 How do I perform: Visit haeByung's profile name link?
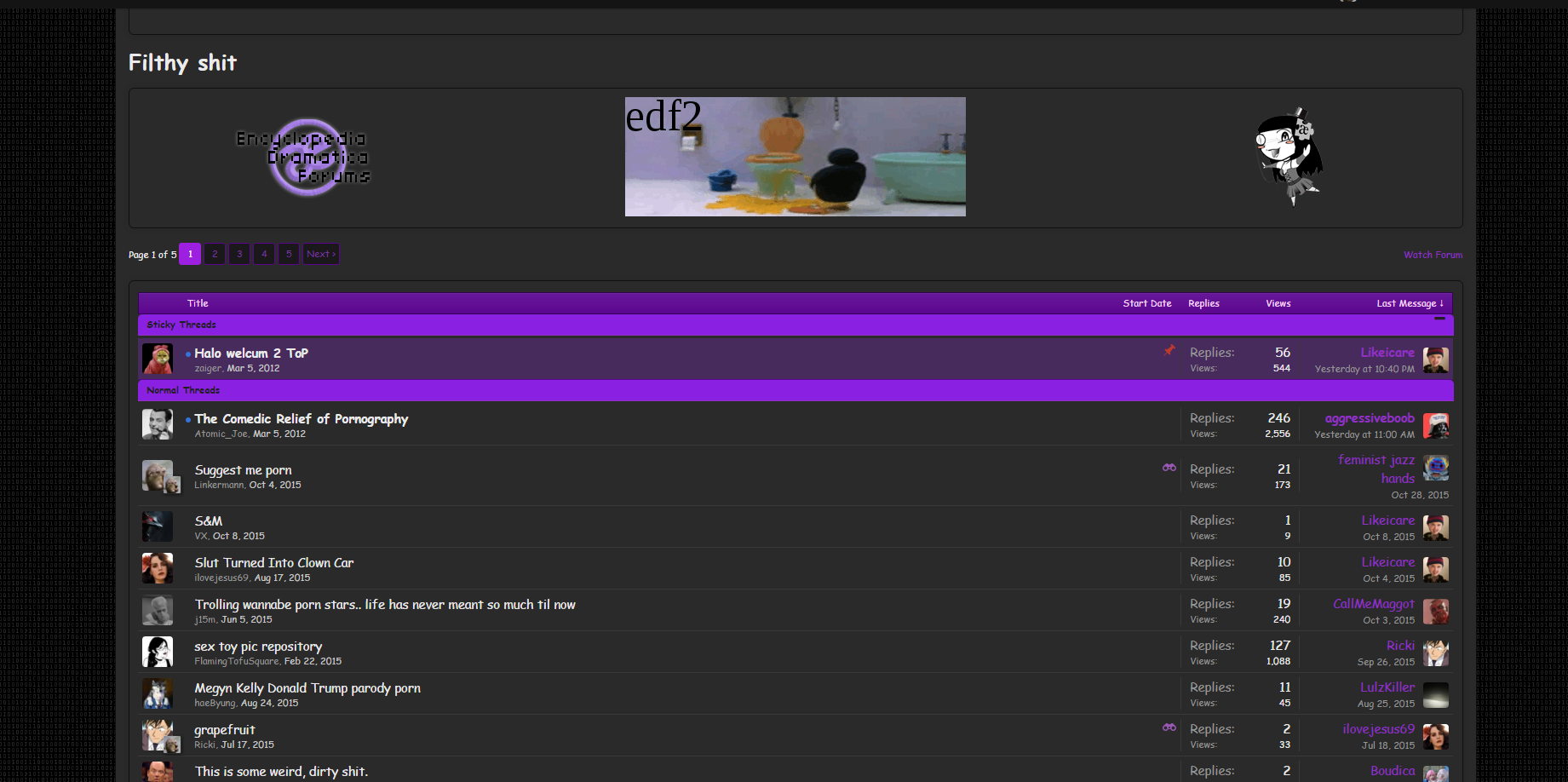pos(215,703)
